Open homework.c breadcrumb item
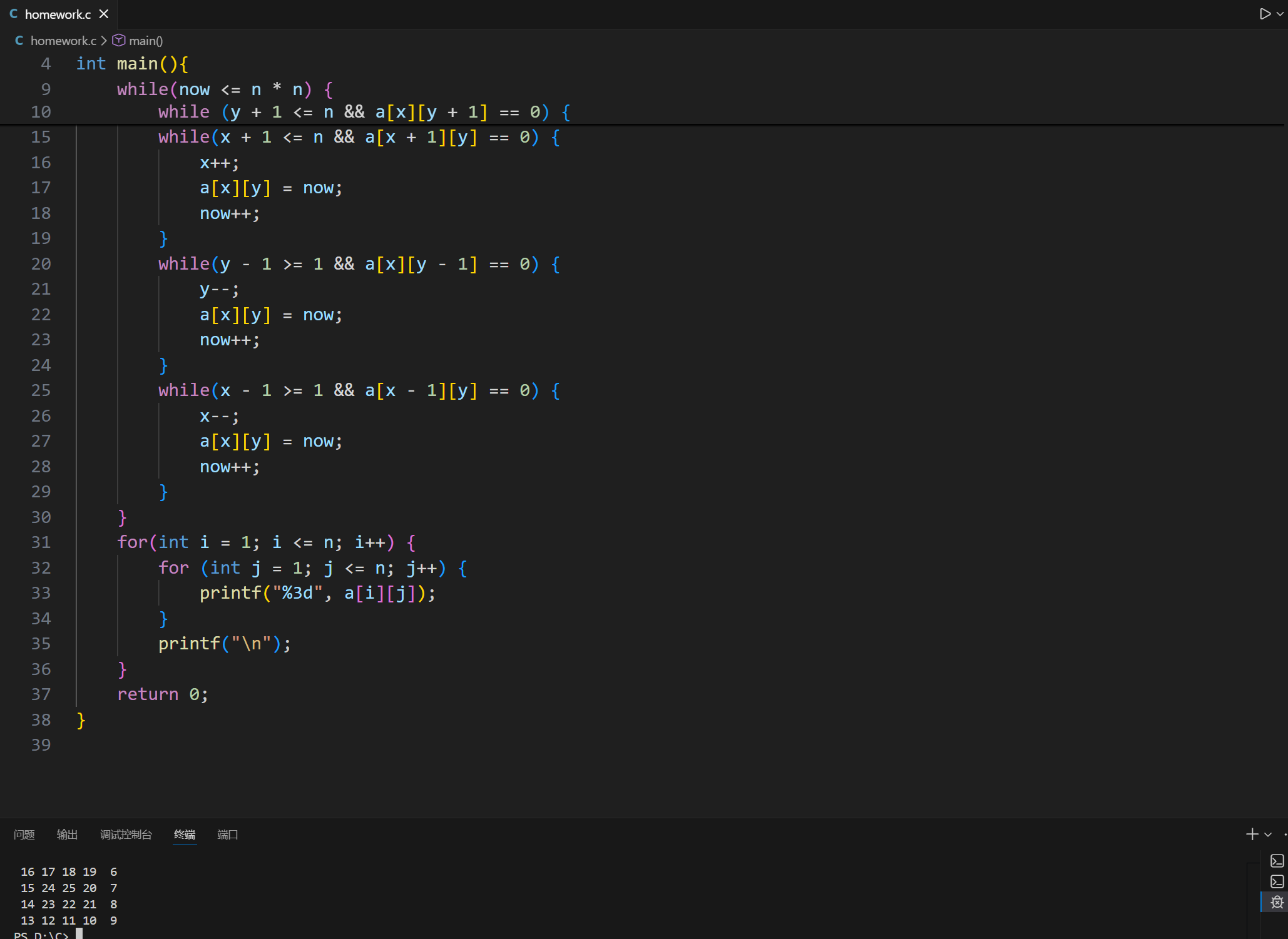This screenshot has height=939, width=1288. tap(63, 41)
